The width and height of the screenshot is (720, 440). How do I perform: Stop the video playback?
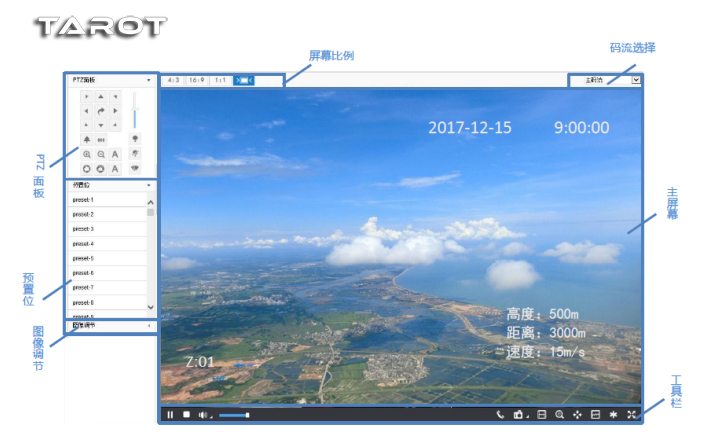tap(186, 415)
